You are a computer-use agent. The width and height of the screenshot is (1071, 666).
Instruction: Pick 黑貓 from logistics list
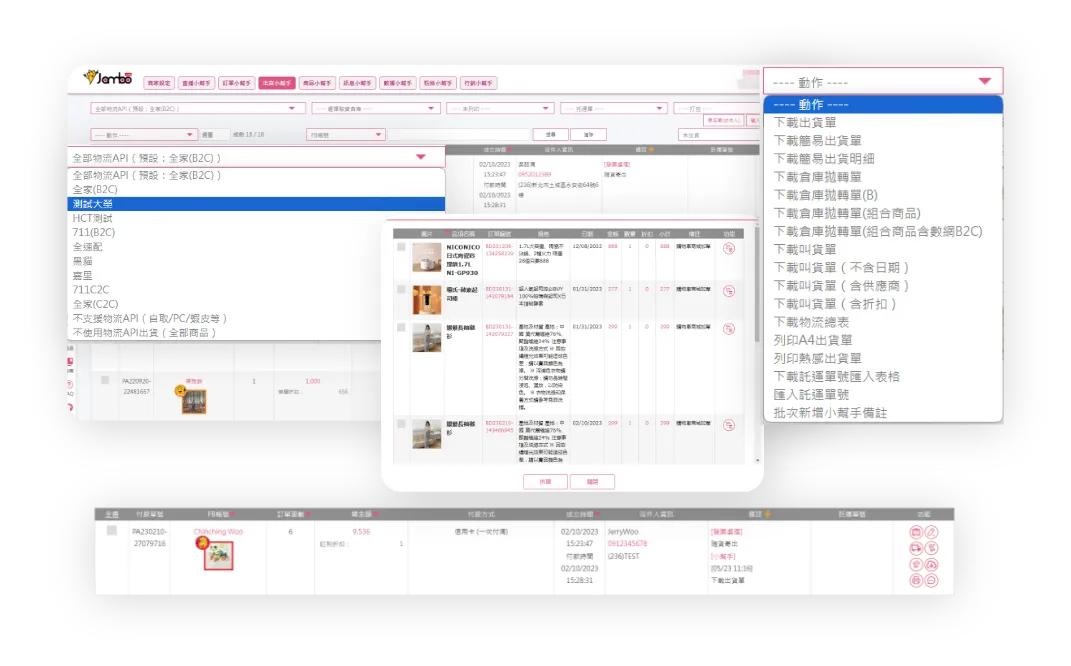click(x=84, y=261)
